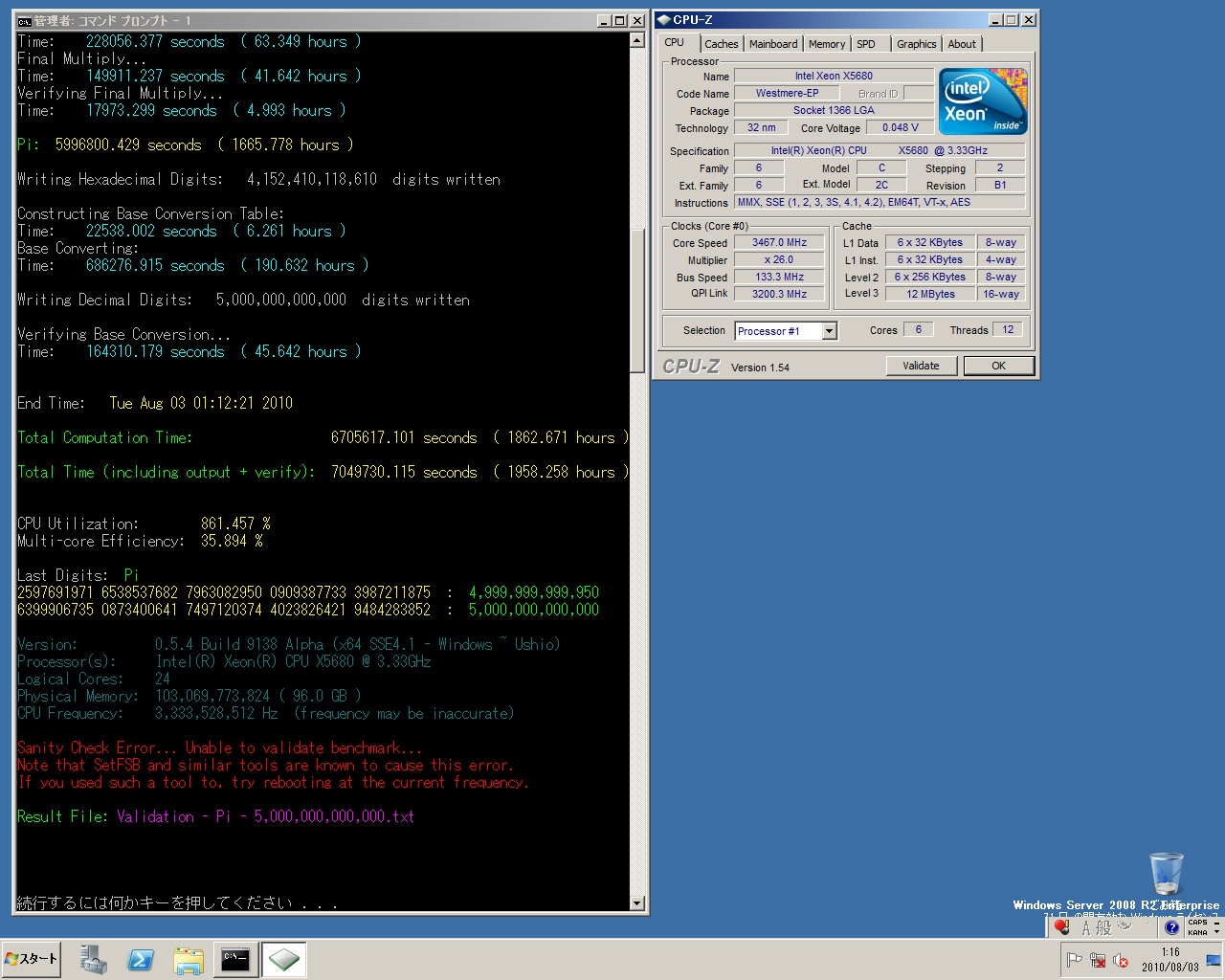Open the Action Center flag icon

click(x=1075, y=960)
